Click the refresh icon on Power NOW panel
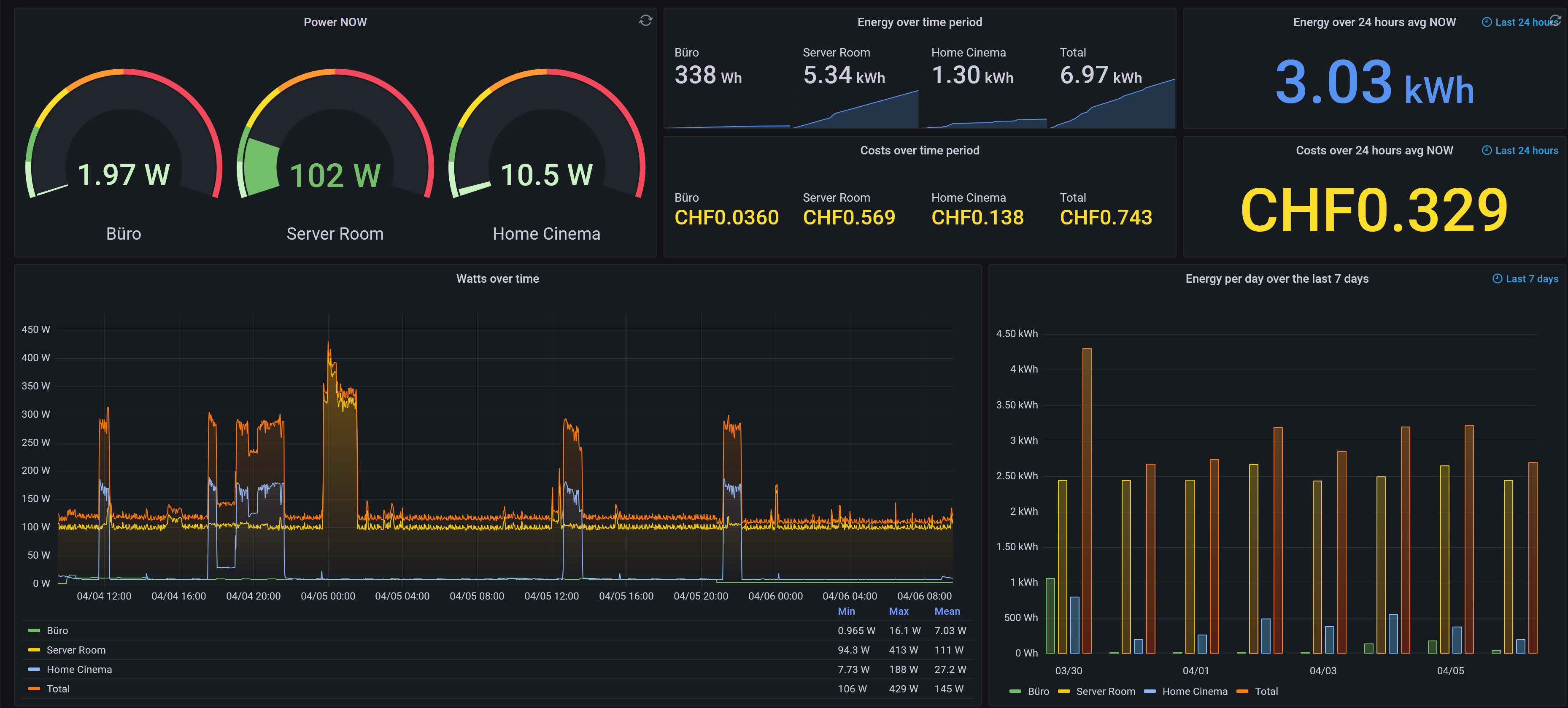1568x708 pixels. [x=645, y=21]
